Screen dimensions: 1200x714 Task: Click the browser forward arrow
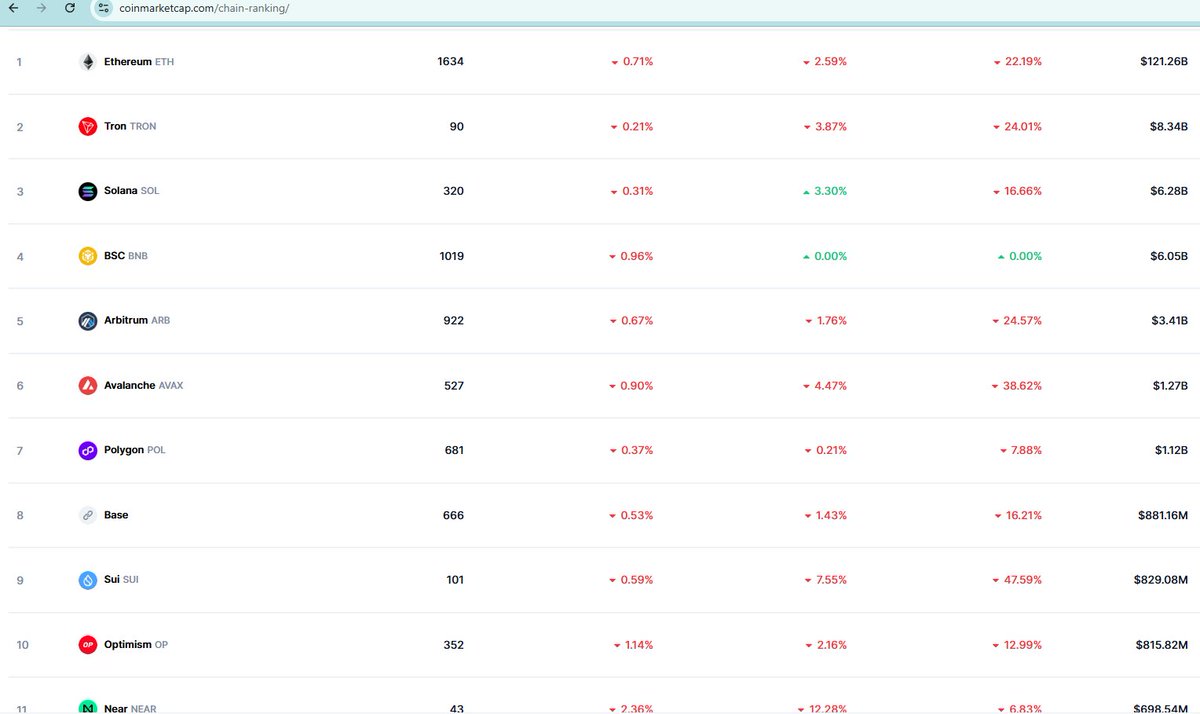coord(41,8)
